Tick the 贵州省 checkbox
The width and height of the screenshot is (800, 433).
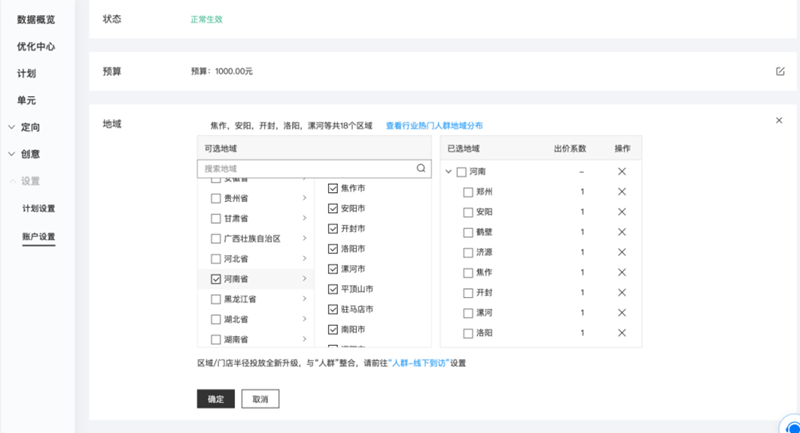point(216,199)
